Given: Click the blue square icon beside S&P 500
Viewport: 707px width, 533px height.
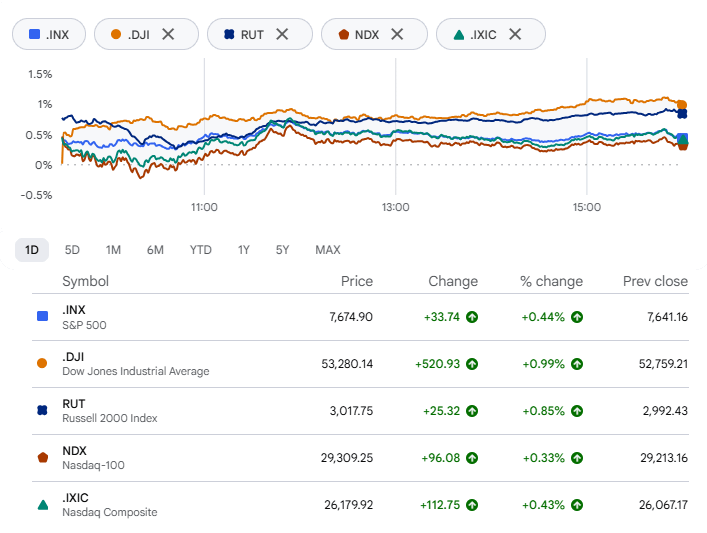Looking at the screenshot, I should tap(42, 316).
